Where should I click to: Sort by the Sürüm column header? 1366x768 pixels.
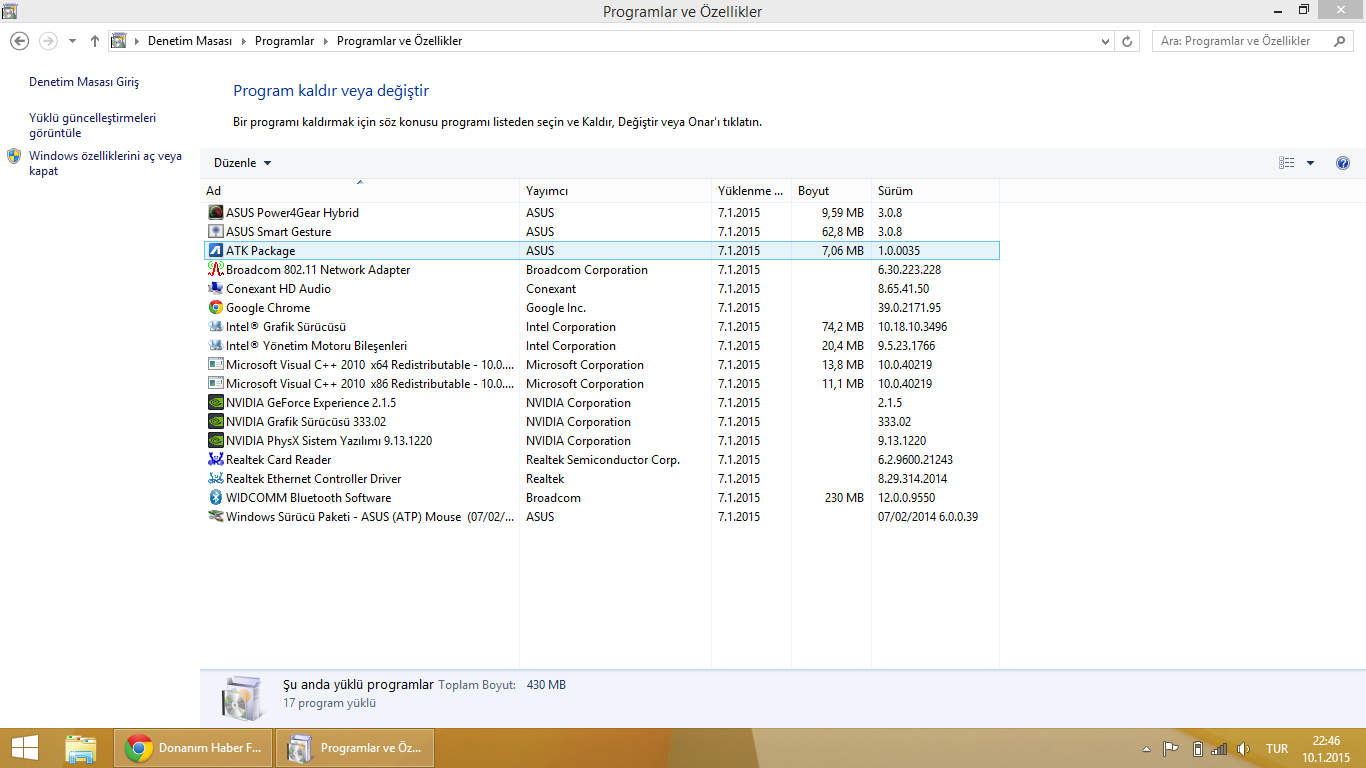tap(935, 190)
